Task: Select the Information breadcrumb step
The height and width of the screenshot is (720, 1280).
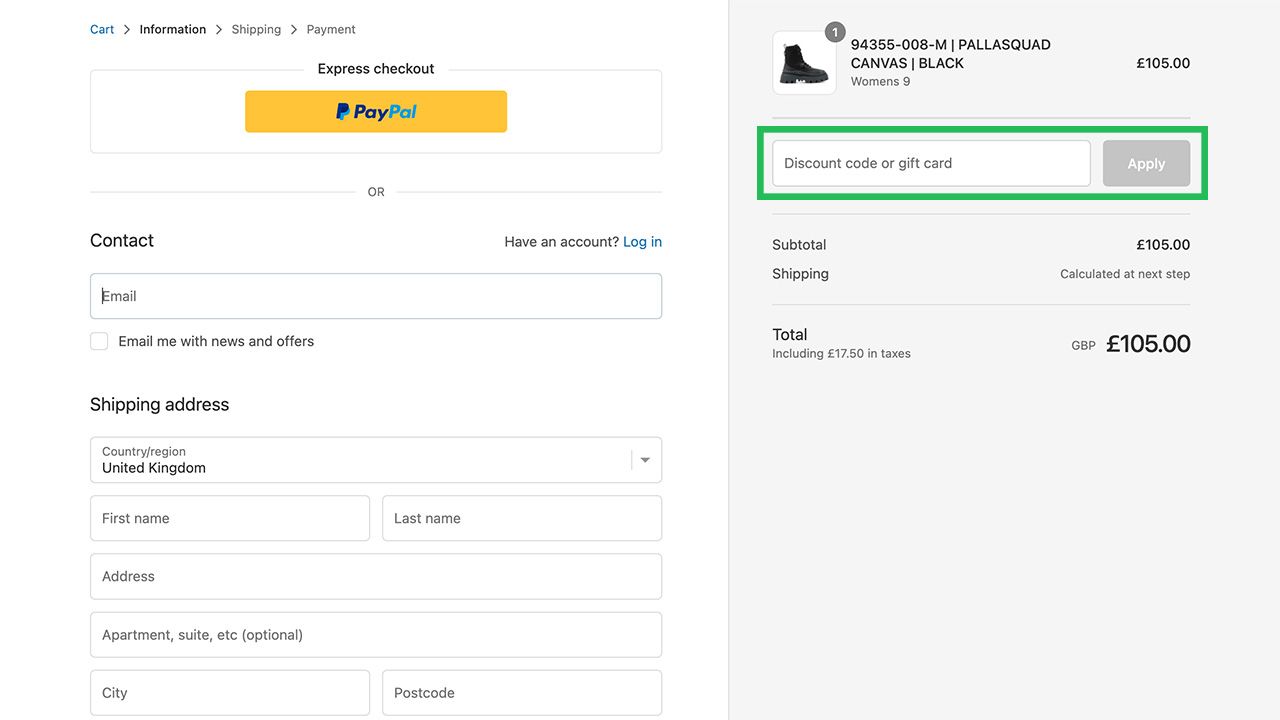Action: tap(173, 30)
